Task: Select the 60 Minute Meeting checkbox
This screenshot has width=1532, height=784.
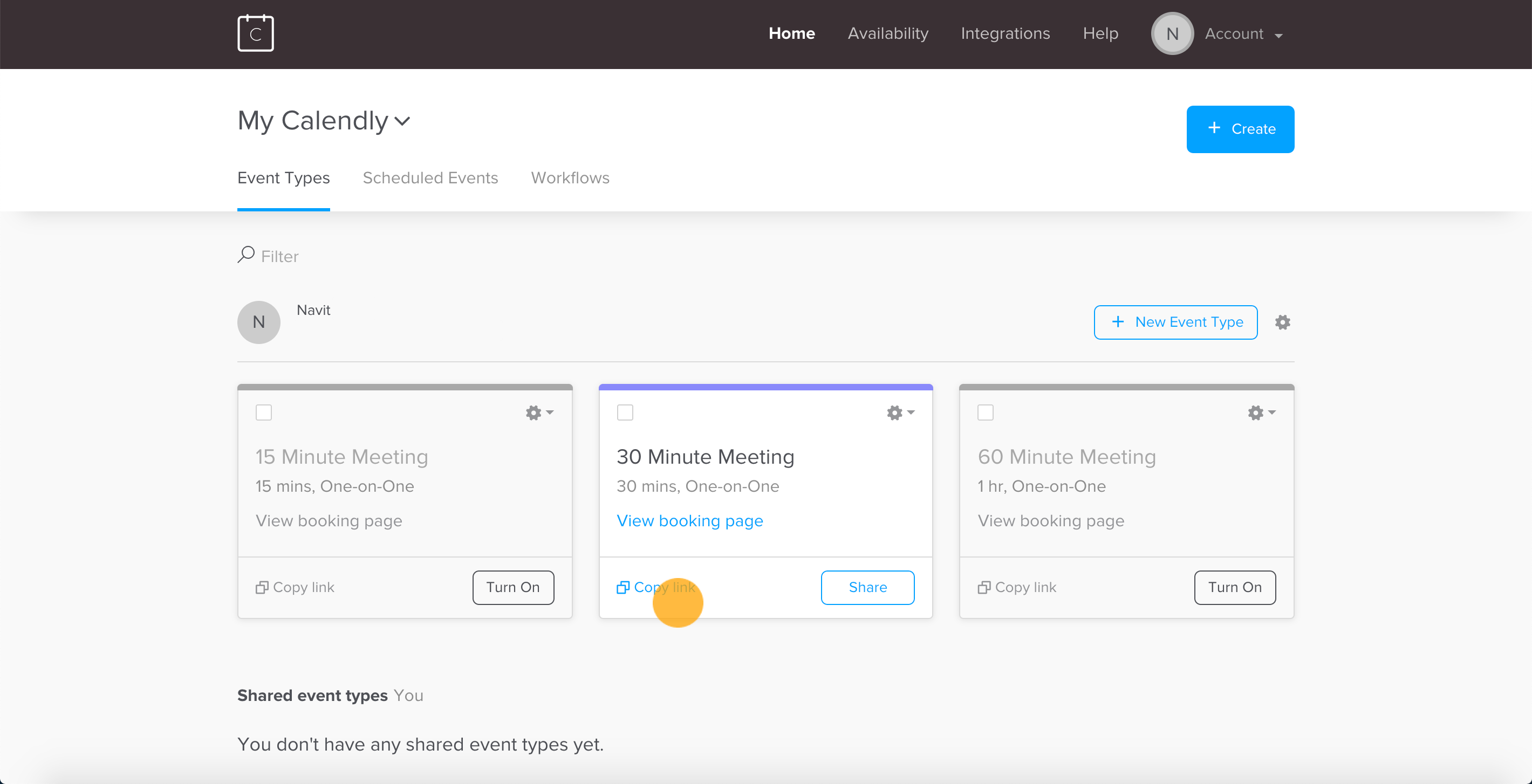Action: click(x=986, y=412)
